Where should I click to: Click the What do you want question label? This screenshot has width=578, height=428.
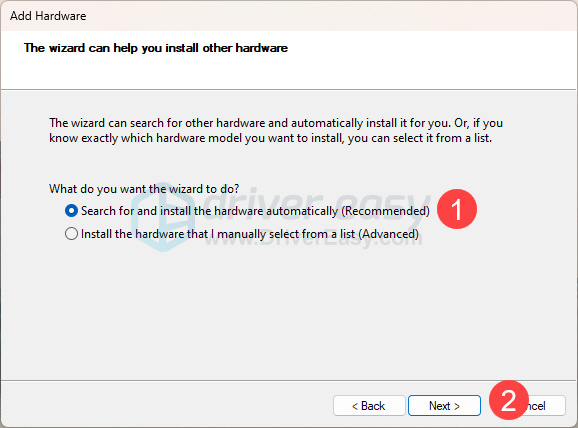[144, 189]
